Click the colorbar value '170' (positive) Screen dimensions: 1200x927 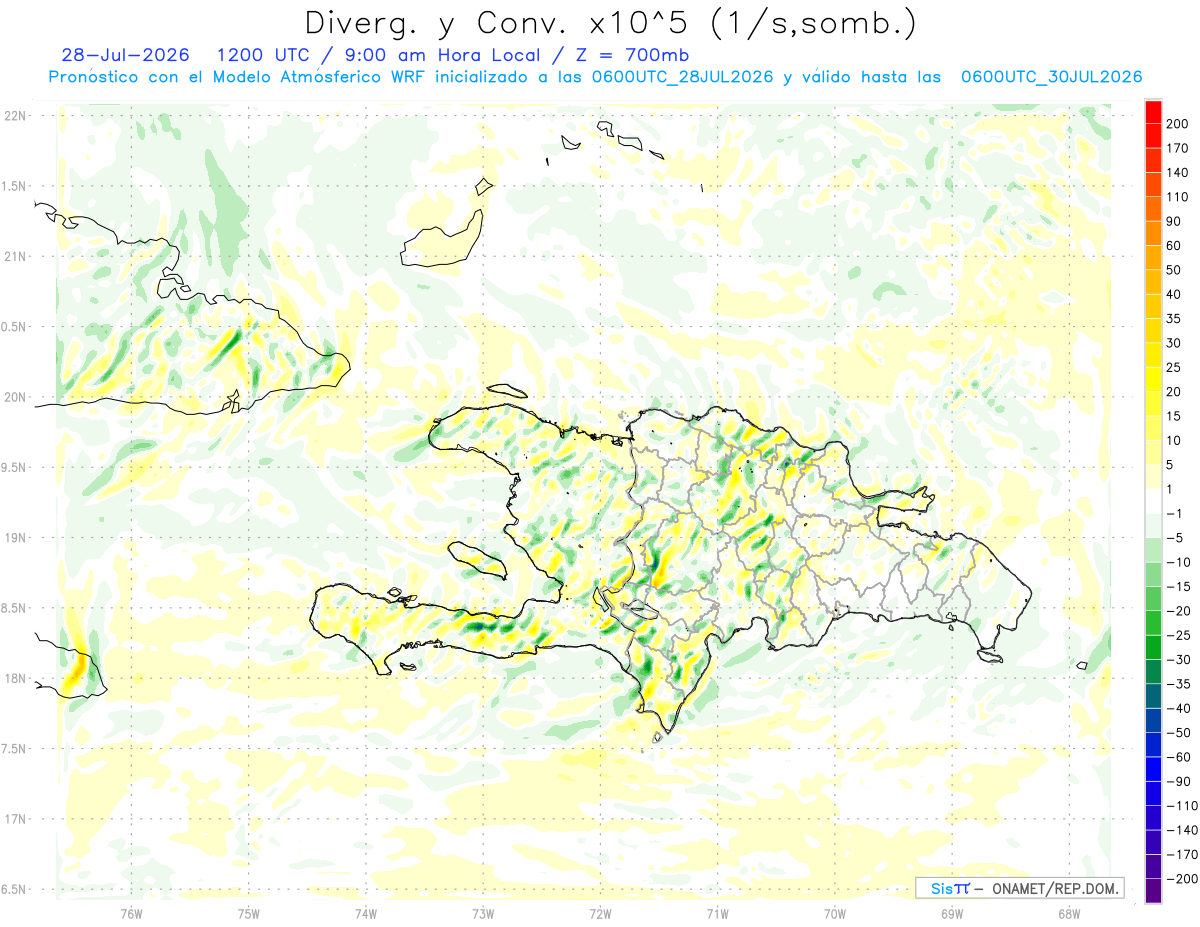pyautogui.click(x=1177, y=148)
